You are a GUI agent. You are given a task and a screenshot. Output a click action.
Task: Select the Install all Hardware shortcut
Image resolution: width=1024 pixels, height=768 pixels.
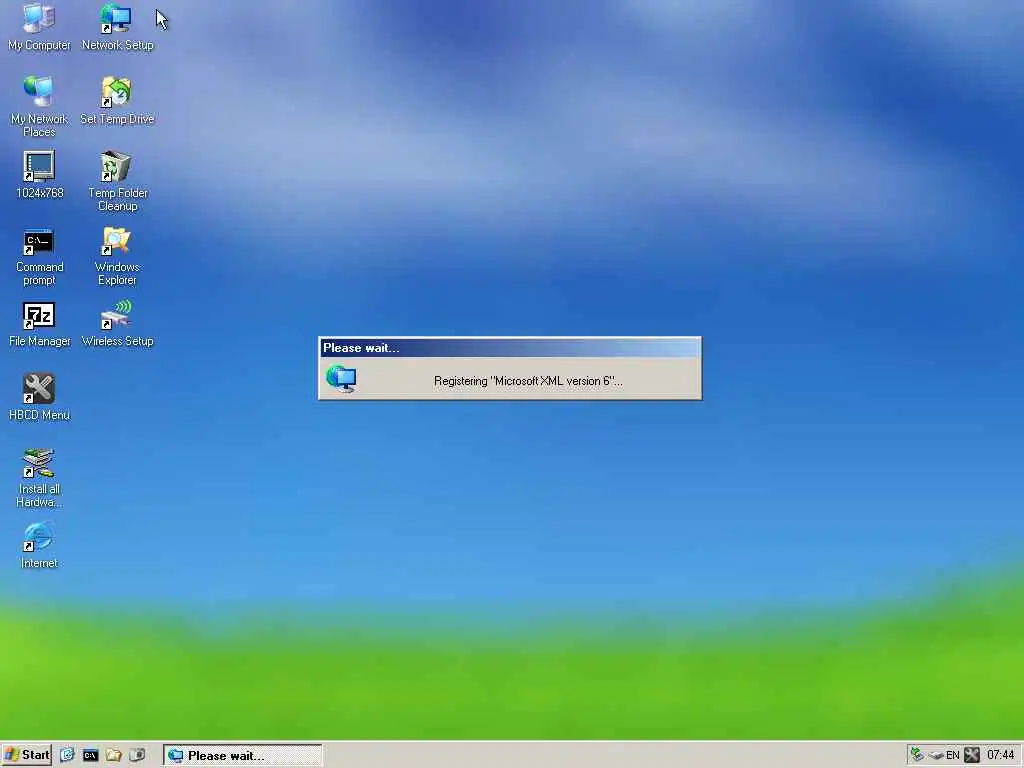[39, 477]
